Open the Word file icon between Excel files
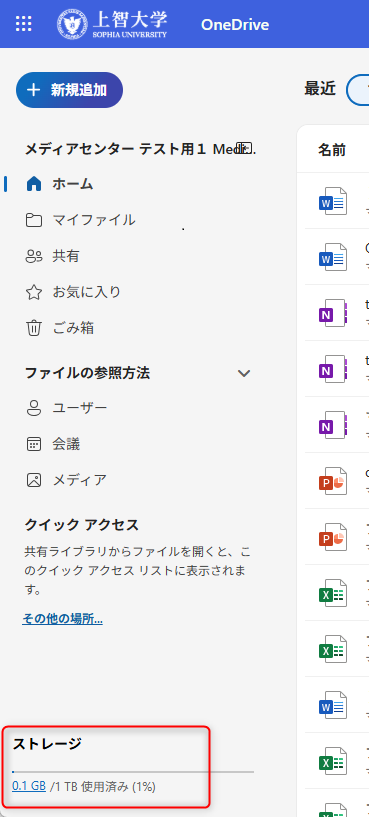The image size is (369, 817). pyautogui.click(x=333, y=704)
